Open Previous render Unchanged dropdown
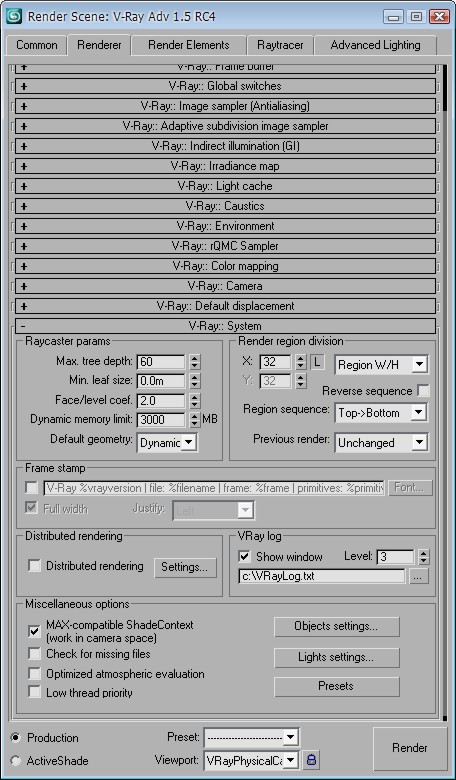Viewport: 456px width, 780px height. (381, 442)
